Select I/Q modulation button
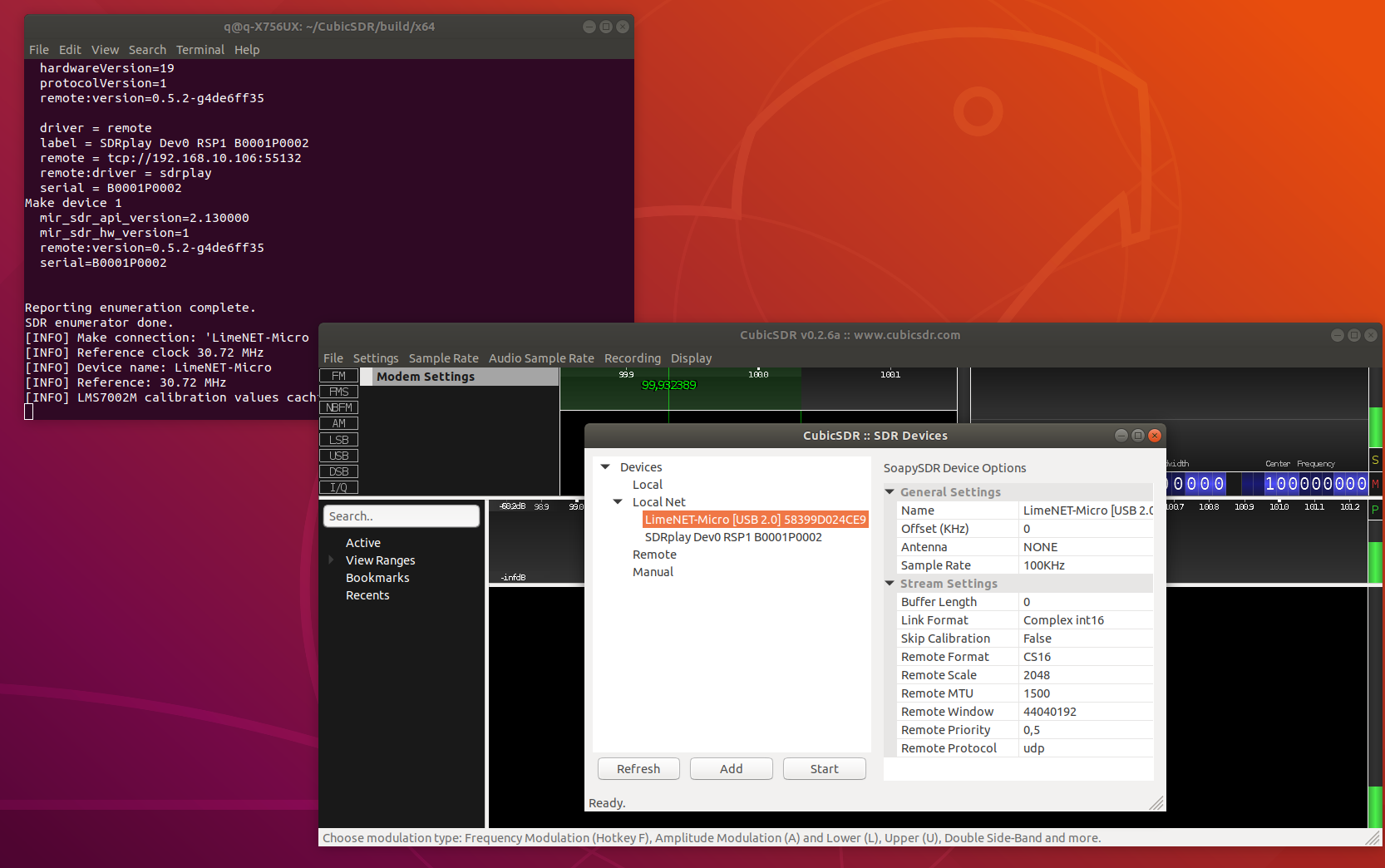This screenshot has width=1385, height=868. tap(338, 487)
